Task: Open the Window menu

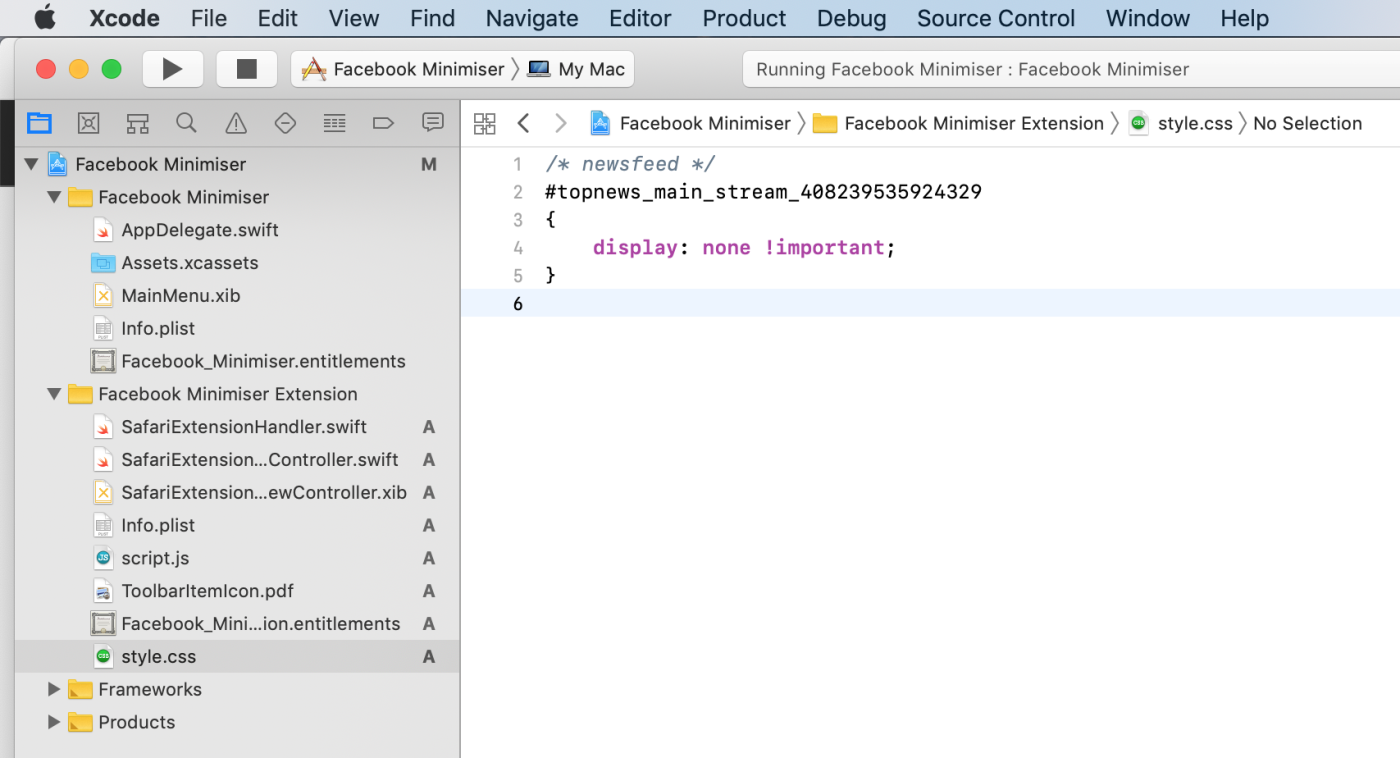Action: pos(1148,18)
